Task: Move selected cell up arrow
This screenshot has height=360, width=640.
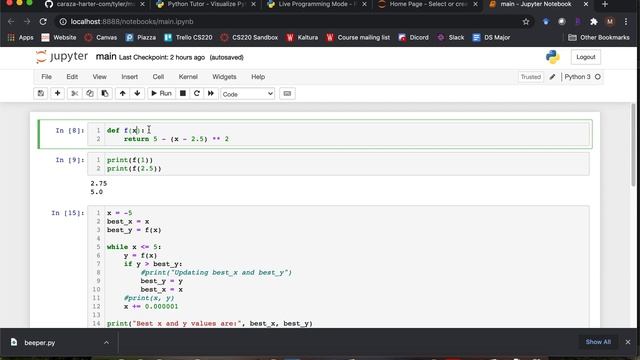Action: tap(122, 93)
